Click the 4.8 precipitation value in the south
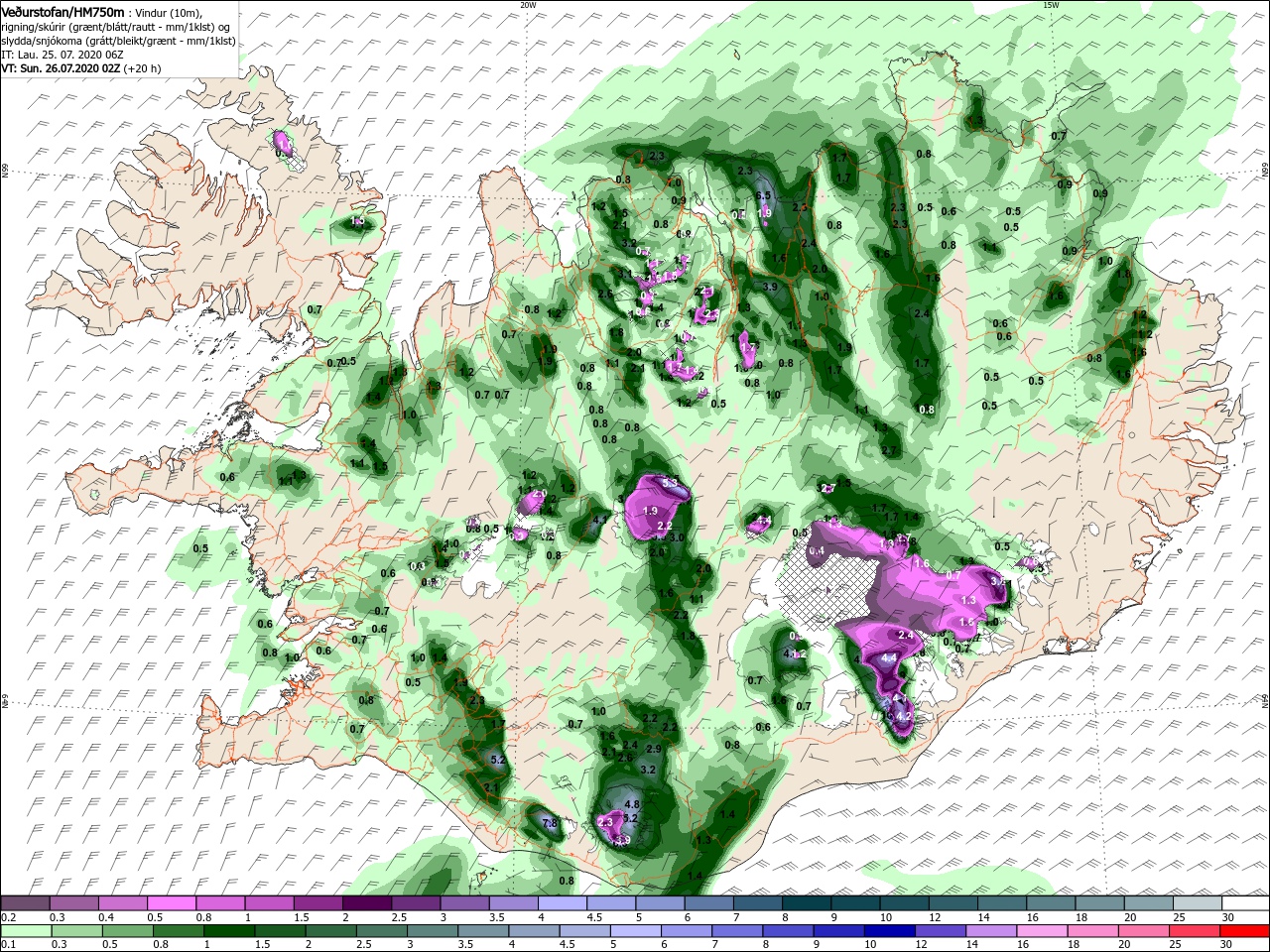Viewport: 1270px width, 952px height. click(633, 803)
